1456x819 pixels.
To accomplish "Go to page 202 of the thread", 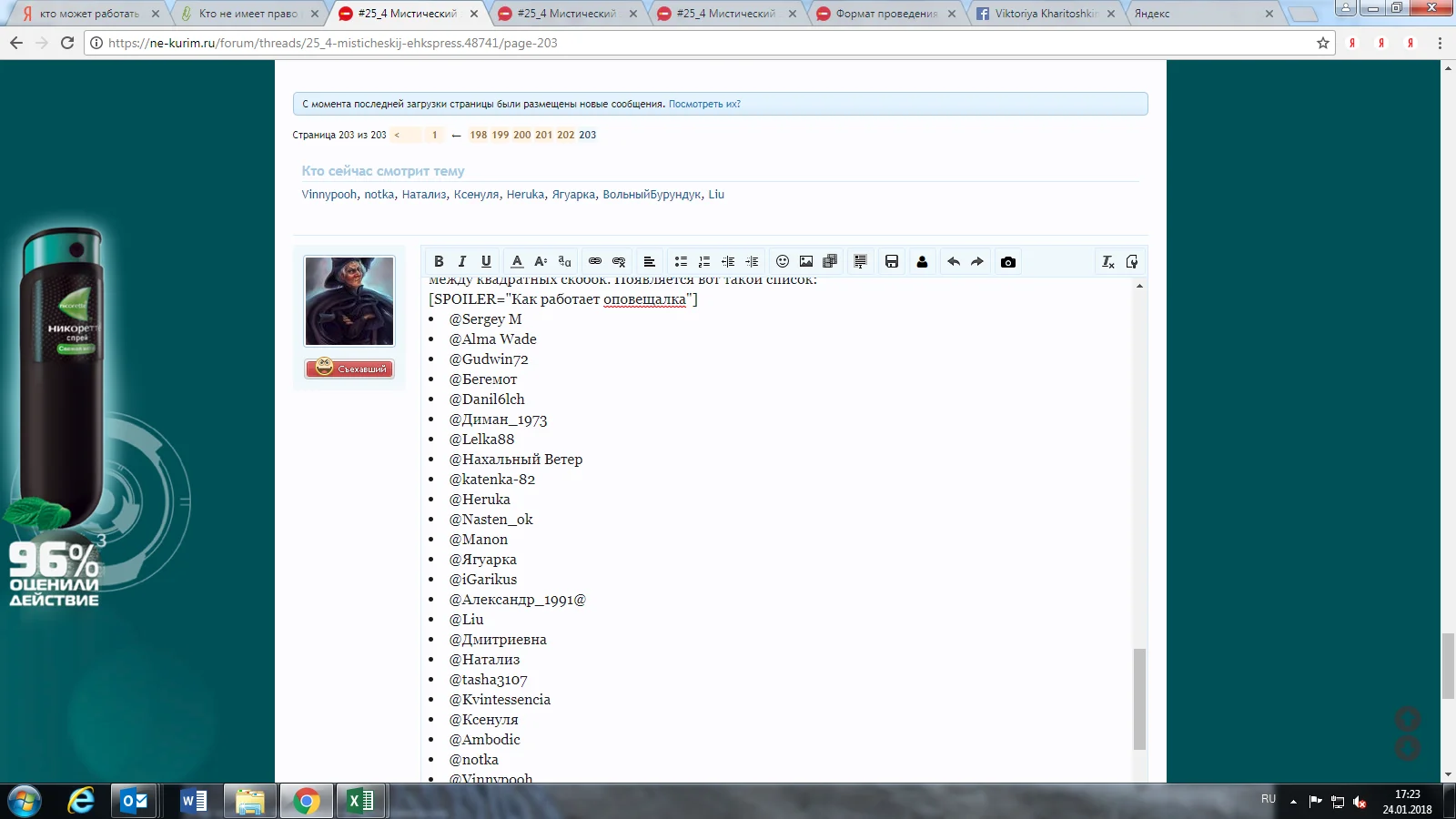I will tap(566, 135).
